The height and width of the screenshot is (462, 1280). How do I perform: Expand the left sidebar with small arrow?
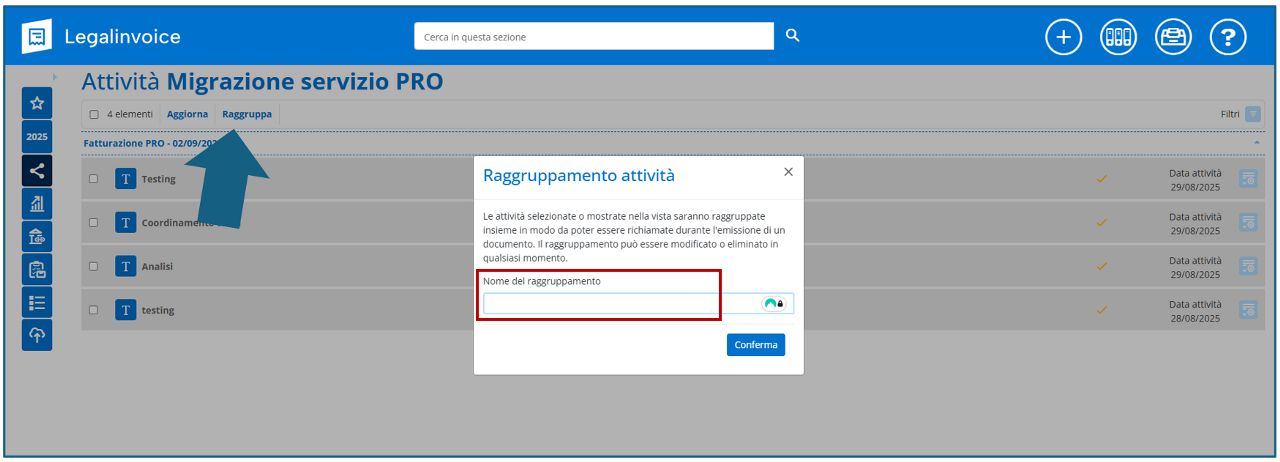click(54, 77)
